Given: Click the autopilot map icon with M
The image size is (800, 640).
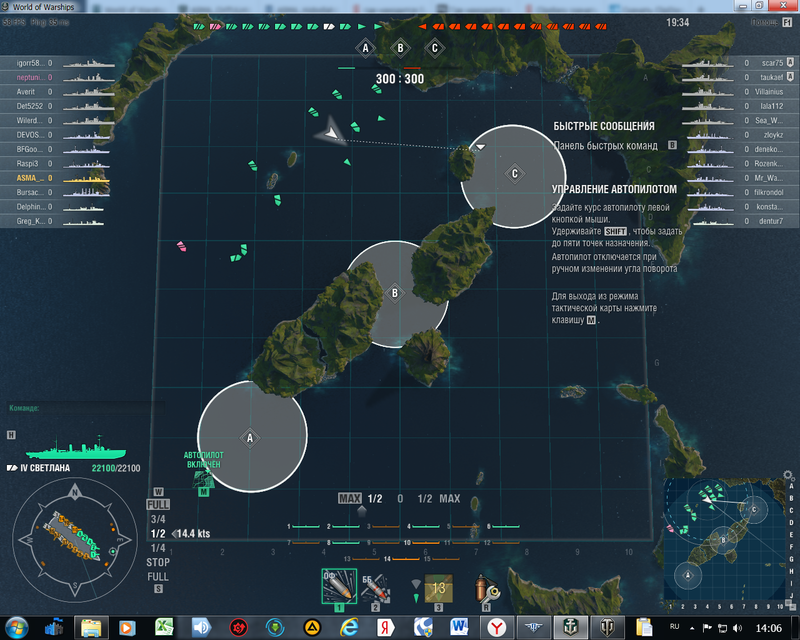Looking at the screenshot, I should click(204, 482).
